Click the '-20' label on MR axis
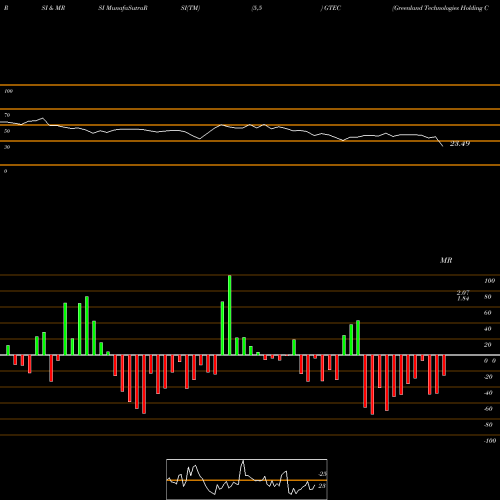The height and width of the screenshot is (500, 500). click(488, 377)
